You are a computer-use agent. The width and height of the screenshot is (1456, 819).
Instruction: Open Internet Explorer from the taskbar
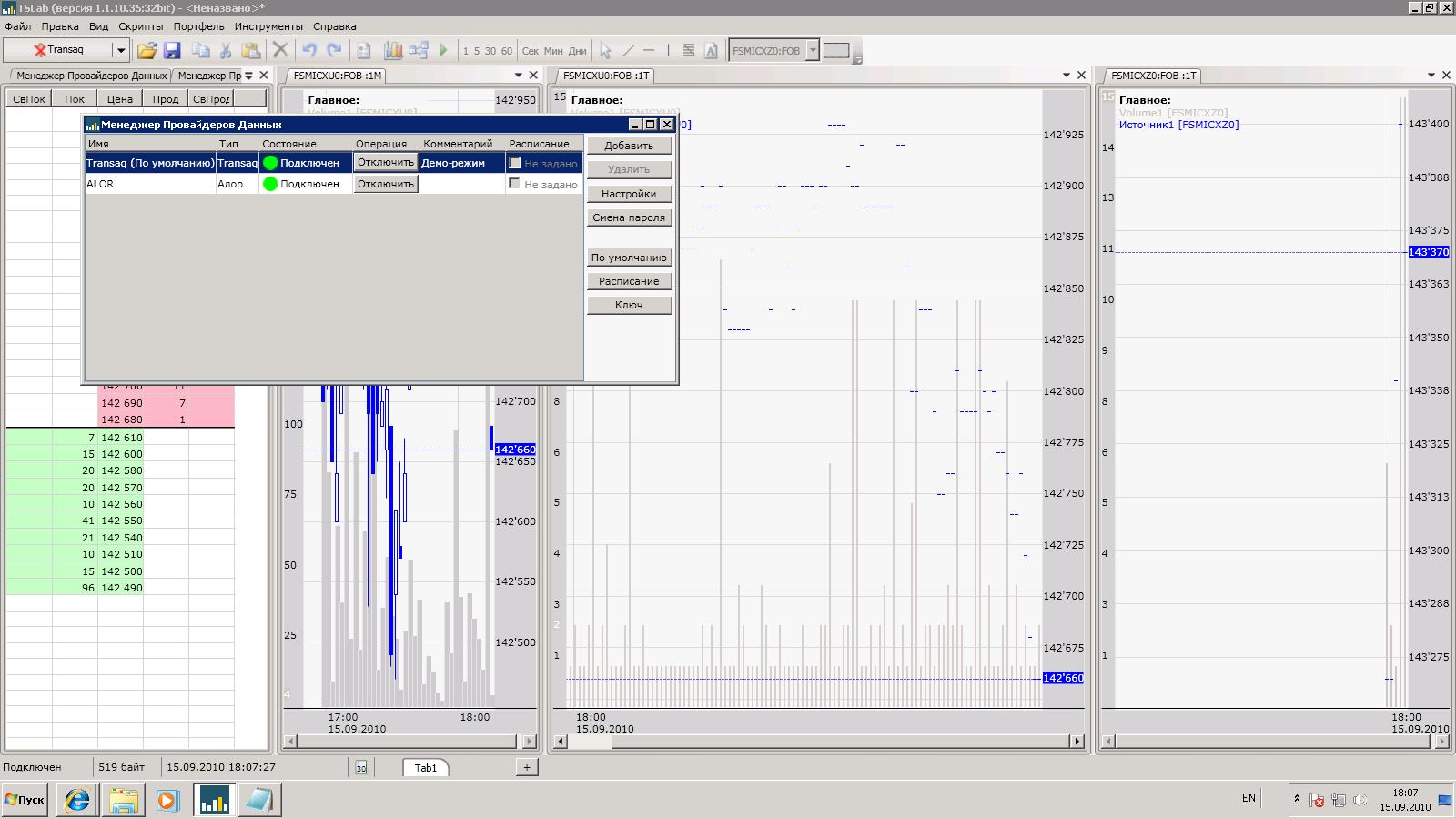point(77,800)
